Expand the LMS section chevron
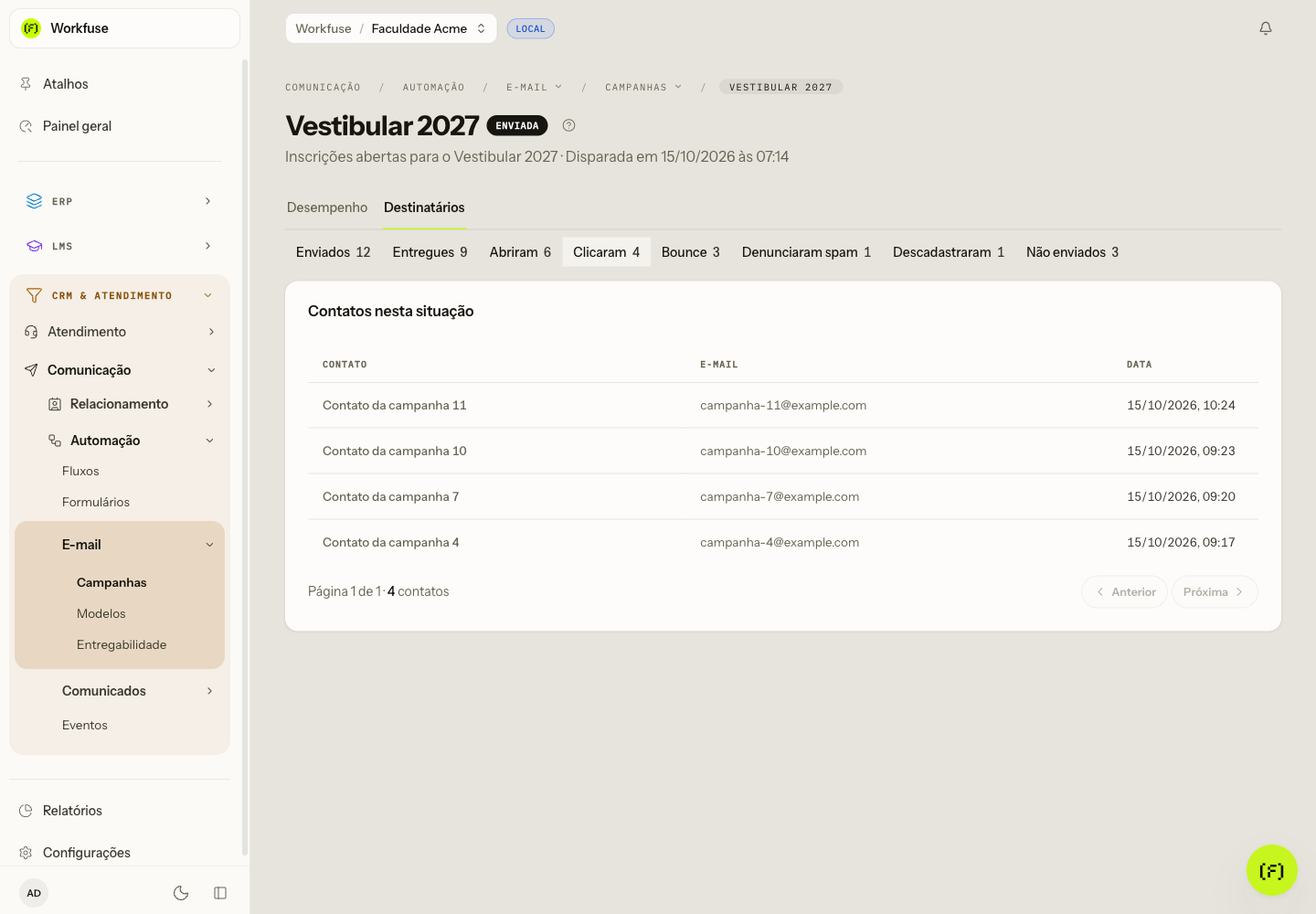1316x914 pixels. (x=208, y=246)
